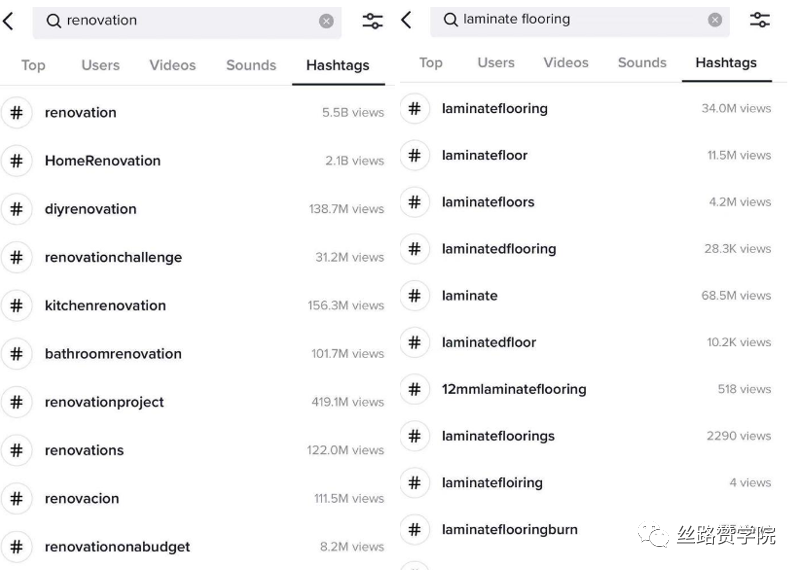Viewport: 801px width, 570px height.
Task: Open the diyrenovation hashtag
Action: [x=90, y=209]
